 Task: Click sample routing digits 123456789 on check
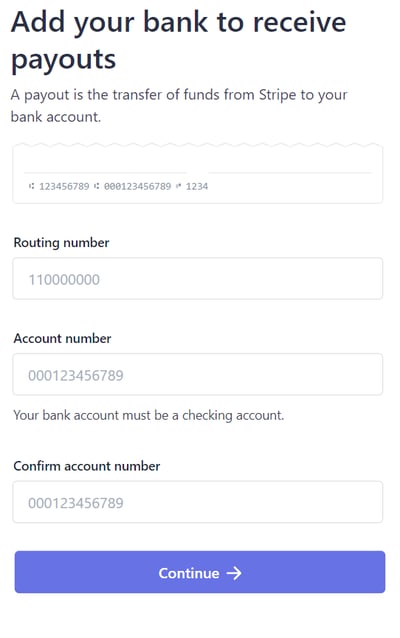(x=64, y=186)
